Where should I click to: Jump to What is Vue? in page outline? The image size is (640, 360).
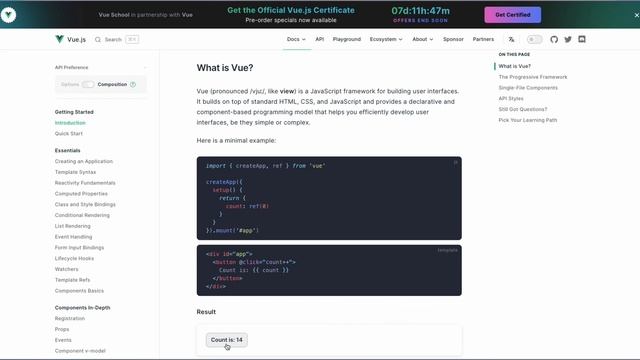coord(514,66)
